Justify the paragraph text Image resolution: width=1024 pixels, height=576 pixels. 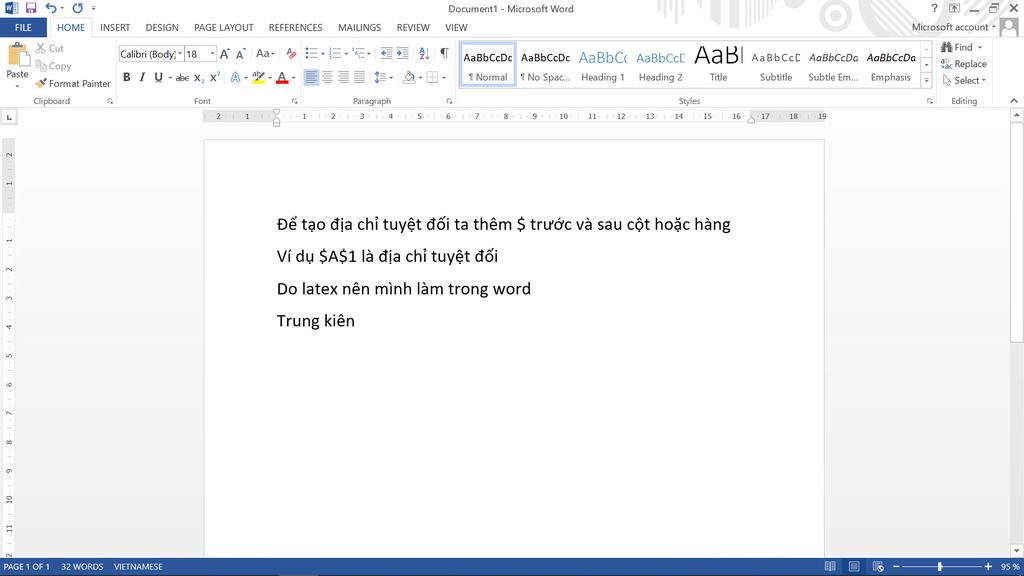pos(359,77)
